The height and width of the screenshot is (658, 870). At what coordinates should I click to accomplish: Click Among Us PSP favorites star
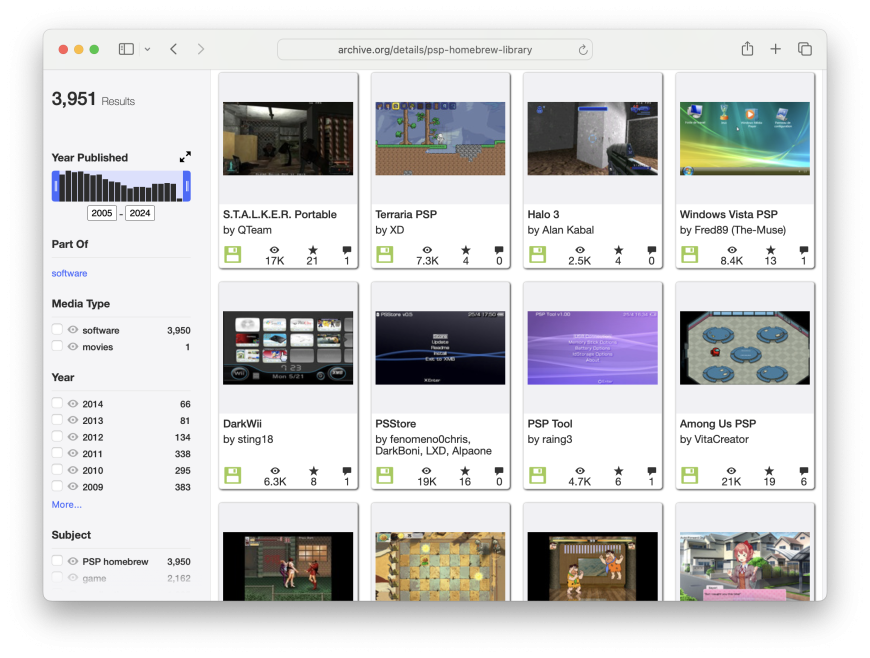coord(770,471)
